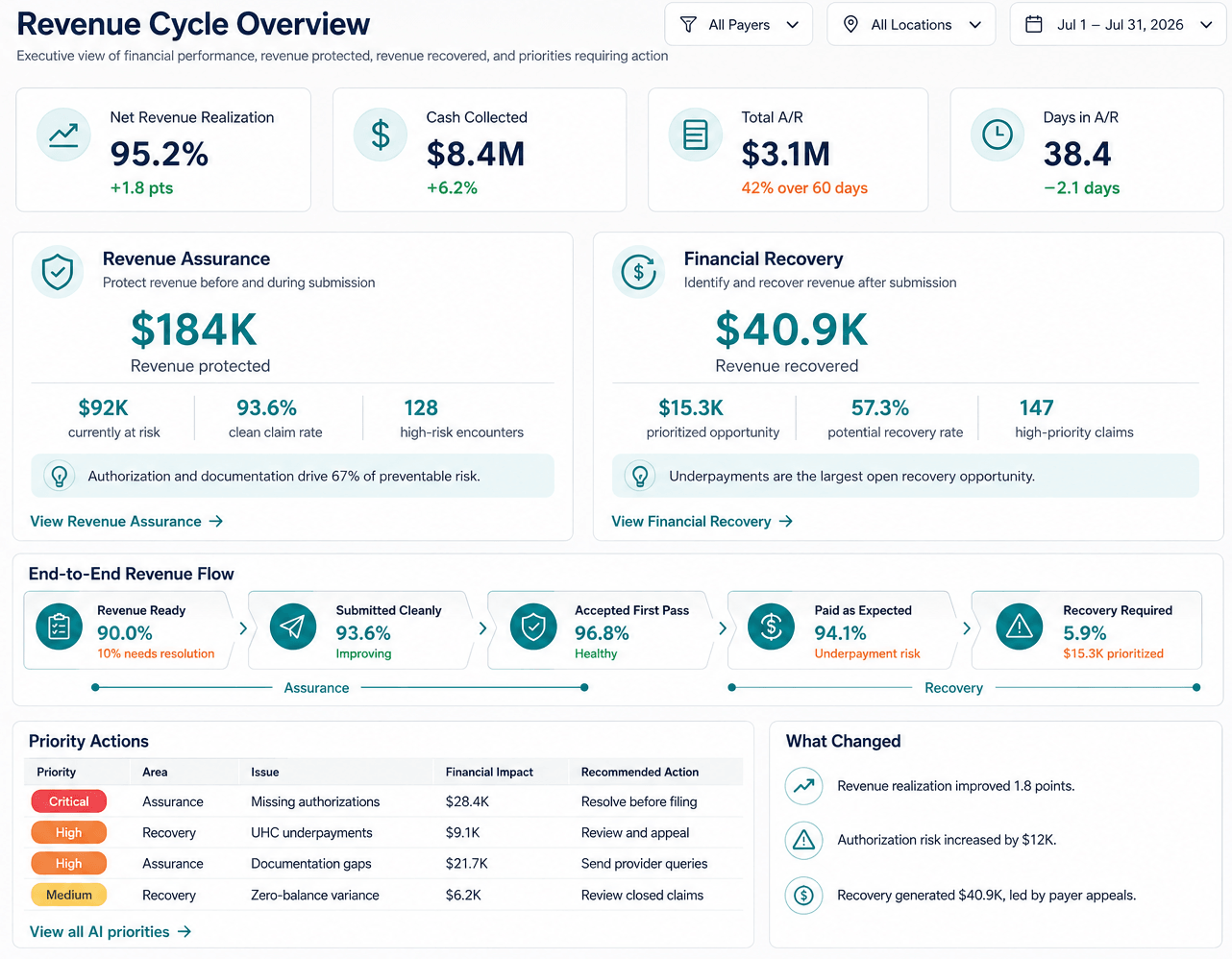
Task: Click the lightbulb icon beside the authorization insight
Action: tap(60, 476)
